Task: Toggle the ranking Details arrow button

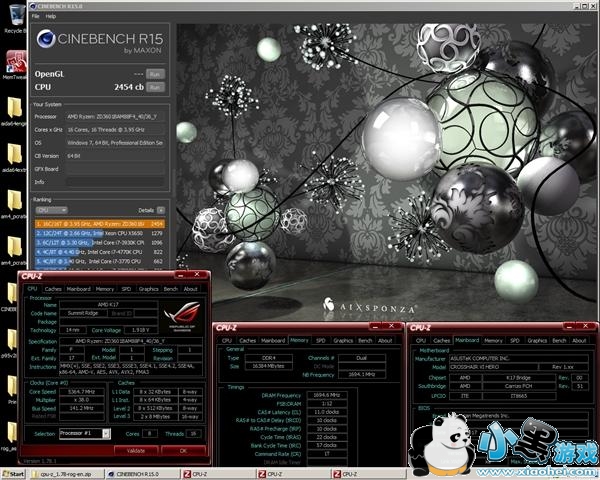Action: 160,211
